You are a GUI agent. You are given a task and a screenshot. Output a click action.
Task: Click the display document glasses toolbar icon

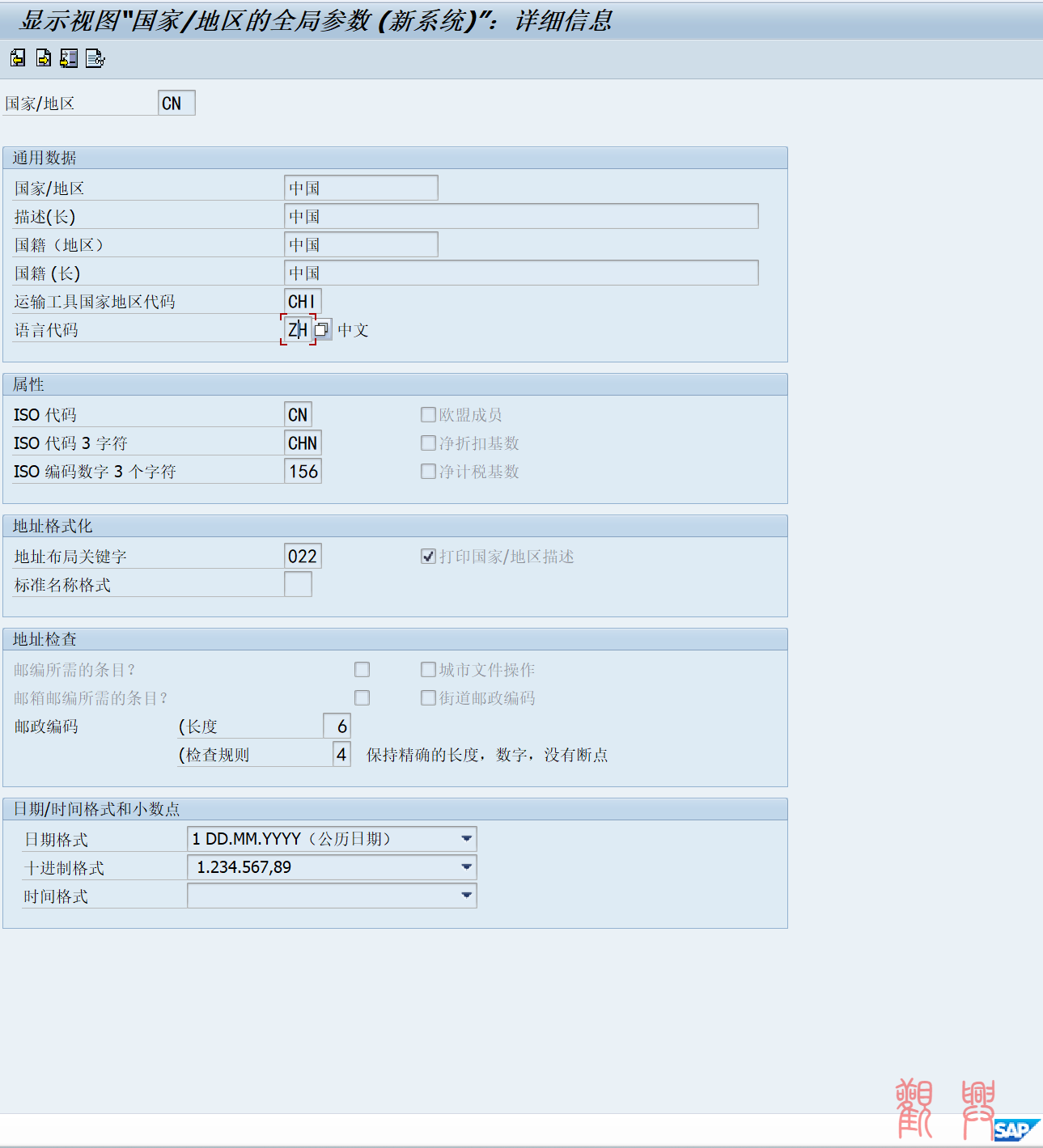pos(95,58)
